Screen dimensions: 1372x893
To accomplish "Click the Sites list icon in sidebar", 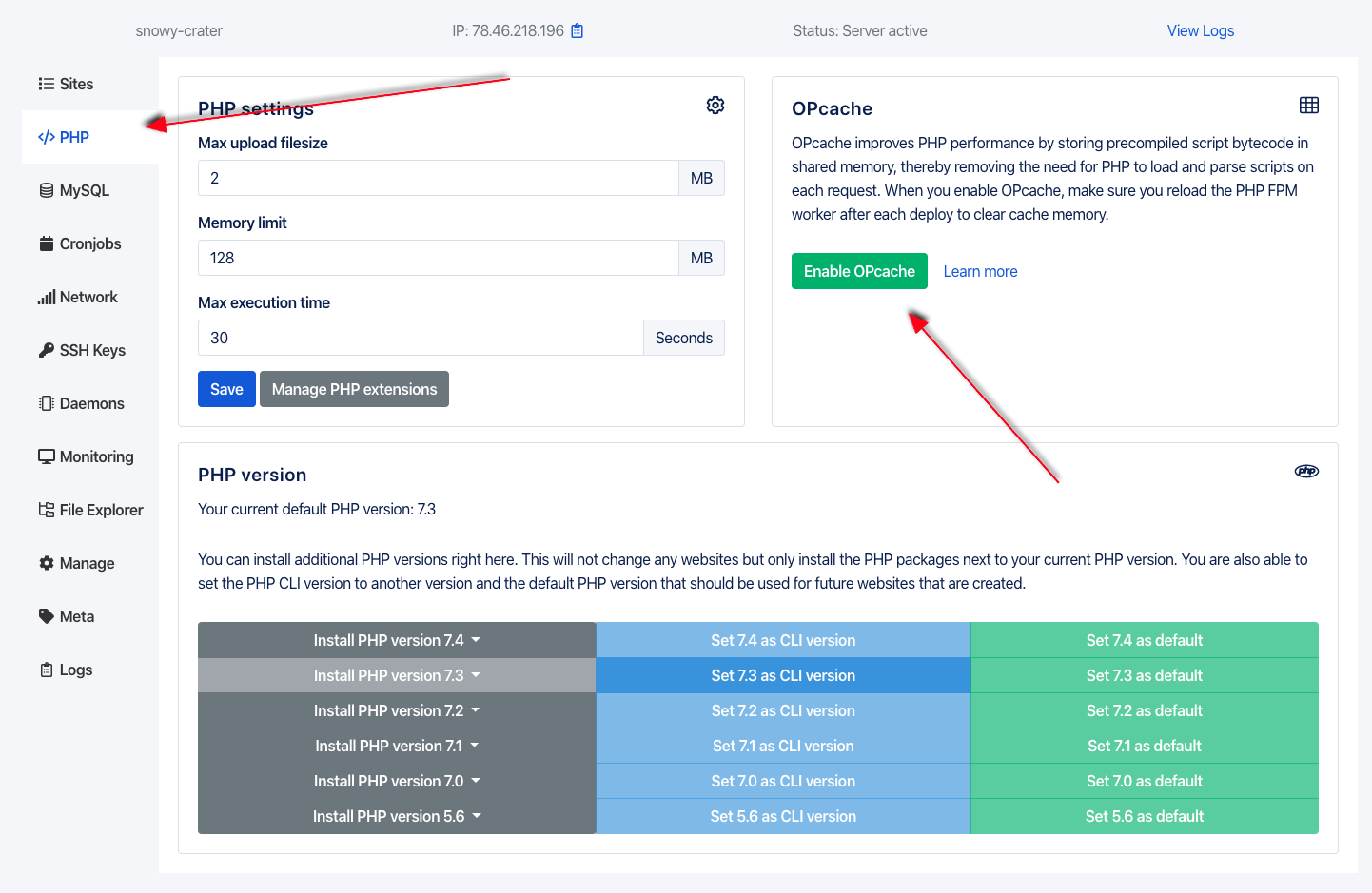I will 46,84.
